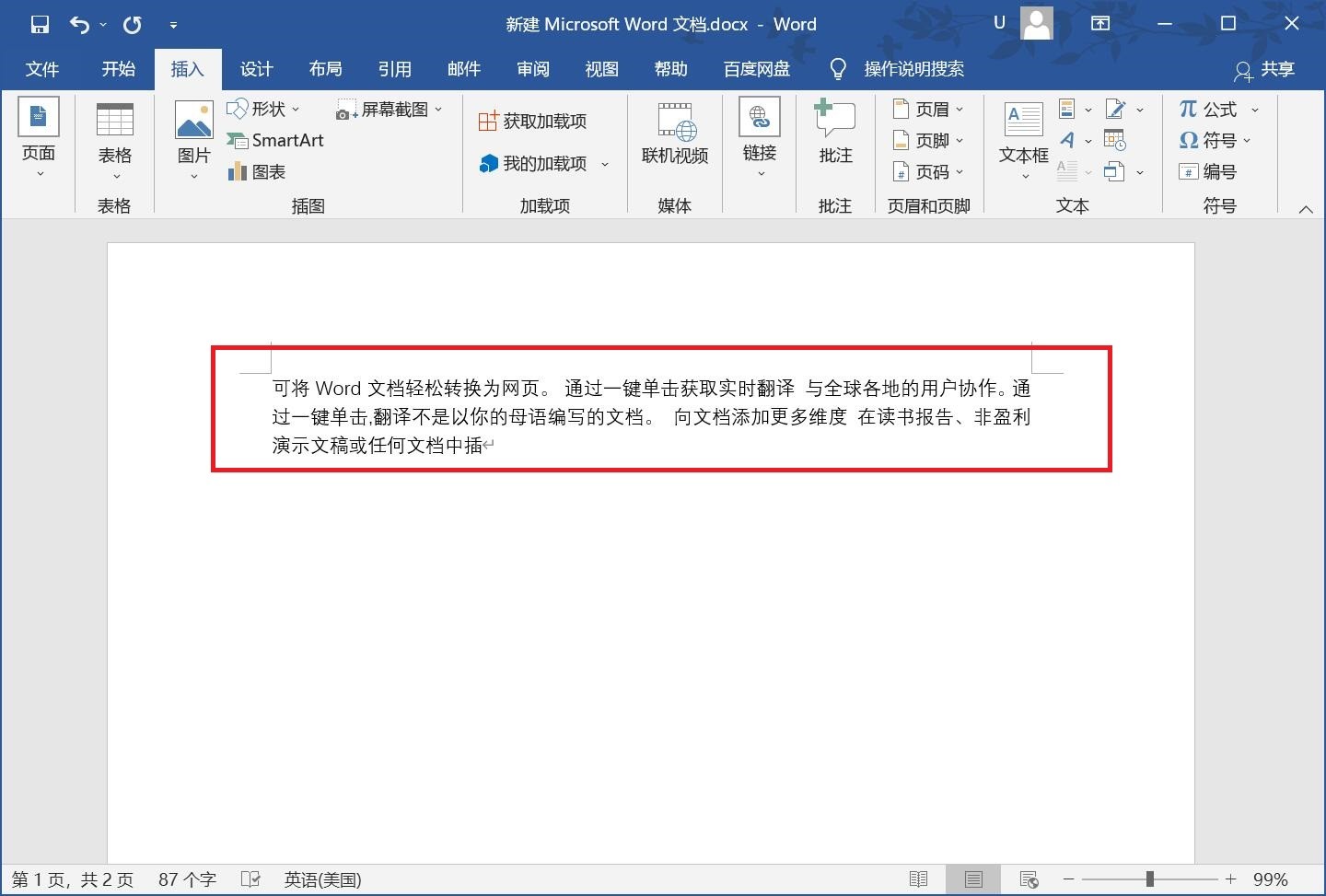The width and height of the screenshot is (1326, 896).
Task: Open the 屏幕截图 screenshot dropdown
Action: click(x=390, y=110)
